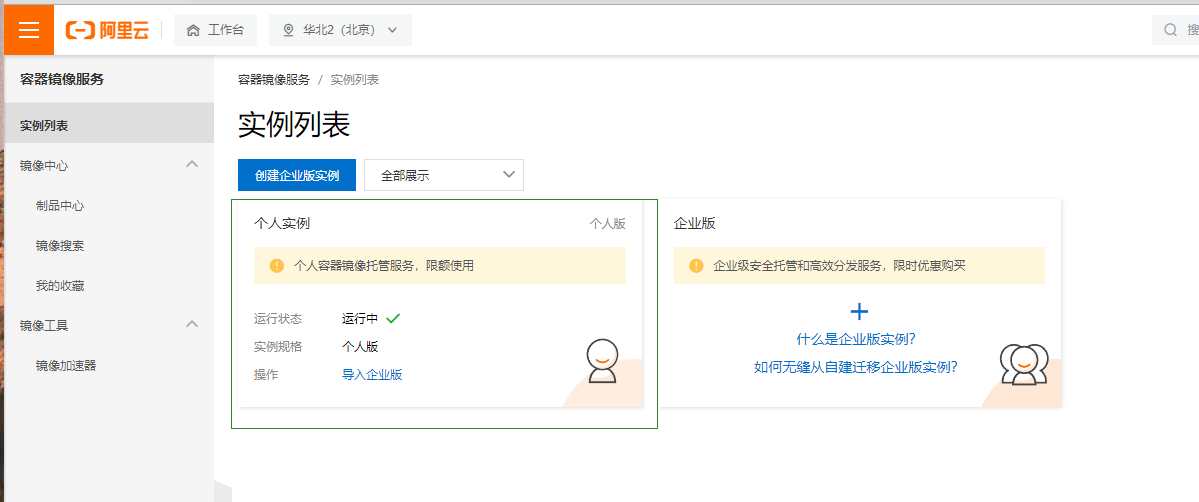Click the enterprise group avatar icon
The height and width of the screenshot is (502, 1199).
[1023, 364]
